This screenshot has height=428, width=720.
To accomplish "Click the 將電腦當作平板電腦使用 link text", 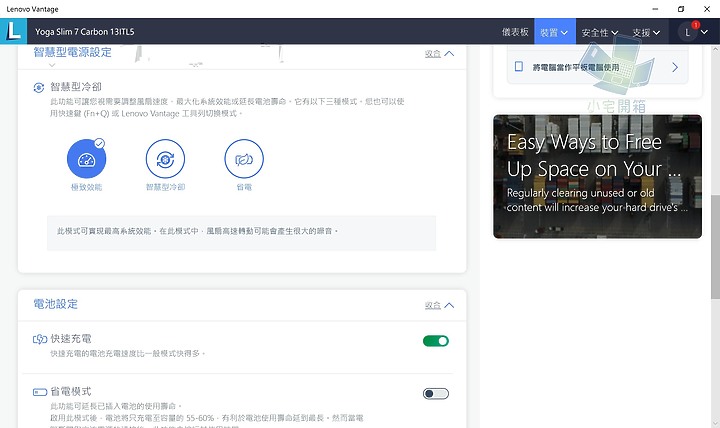I will (576, 68).
